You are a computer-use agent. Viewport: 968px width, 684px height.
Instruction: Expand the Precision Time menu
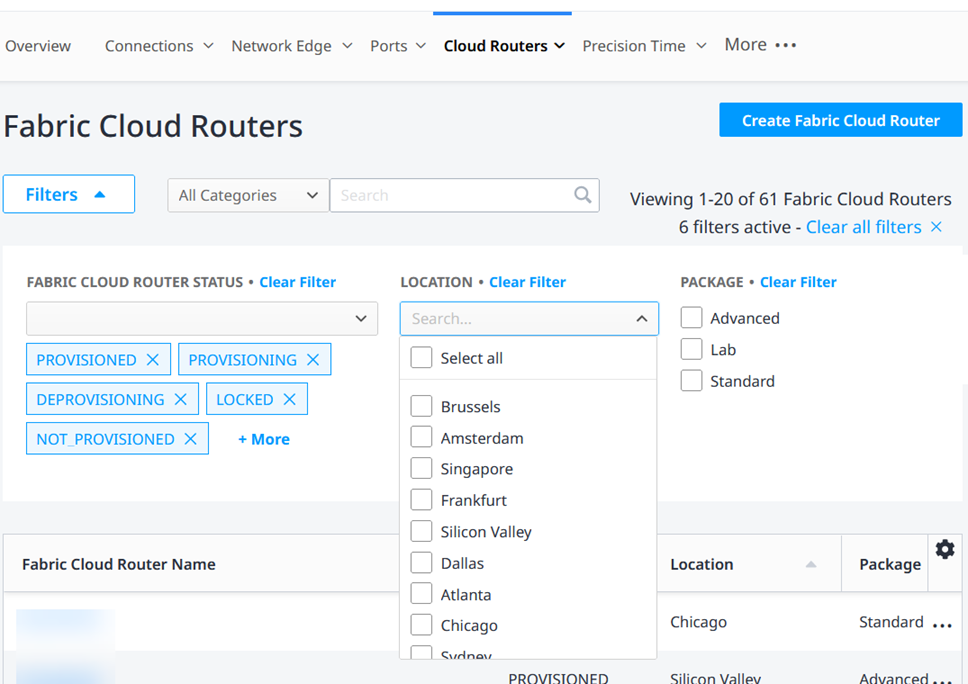tap(644, 46)
